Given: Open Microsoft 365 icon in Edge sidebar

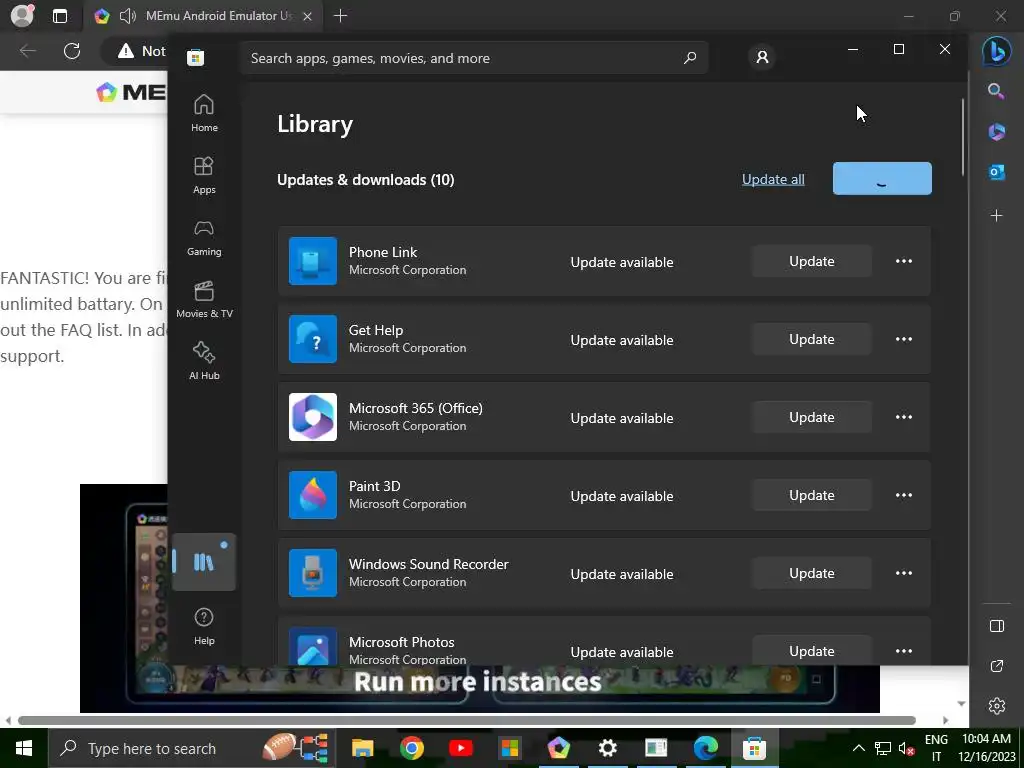Looking at the screenshot, I should (x=997, y=131).
